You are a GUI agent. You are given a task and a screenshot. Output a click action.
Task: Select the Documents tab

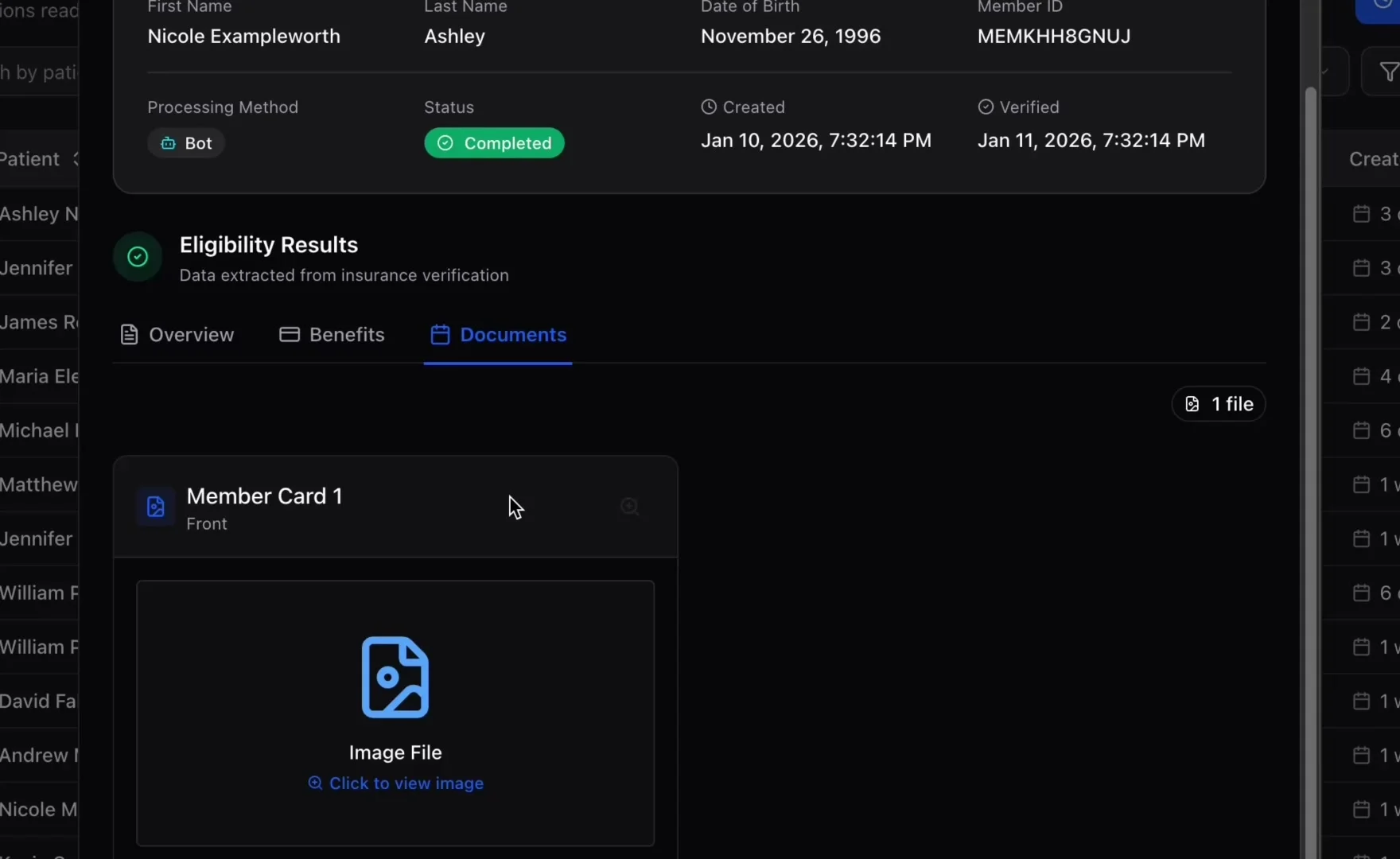498,335
